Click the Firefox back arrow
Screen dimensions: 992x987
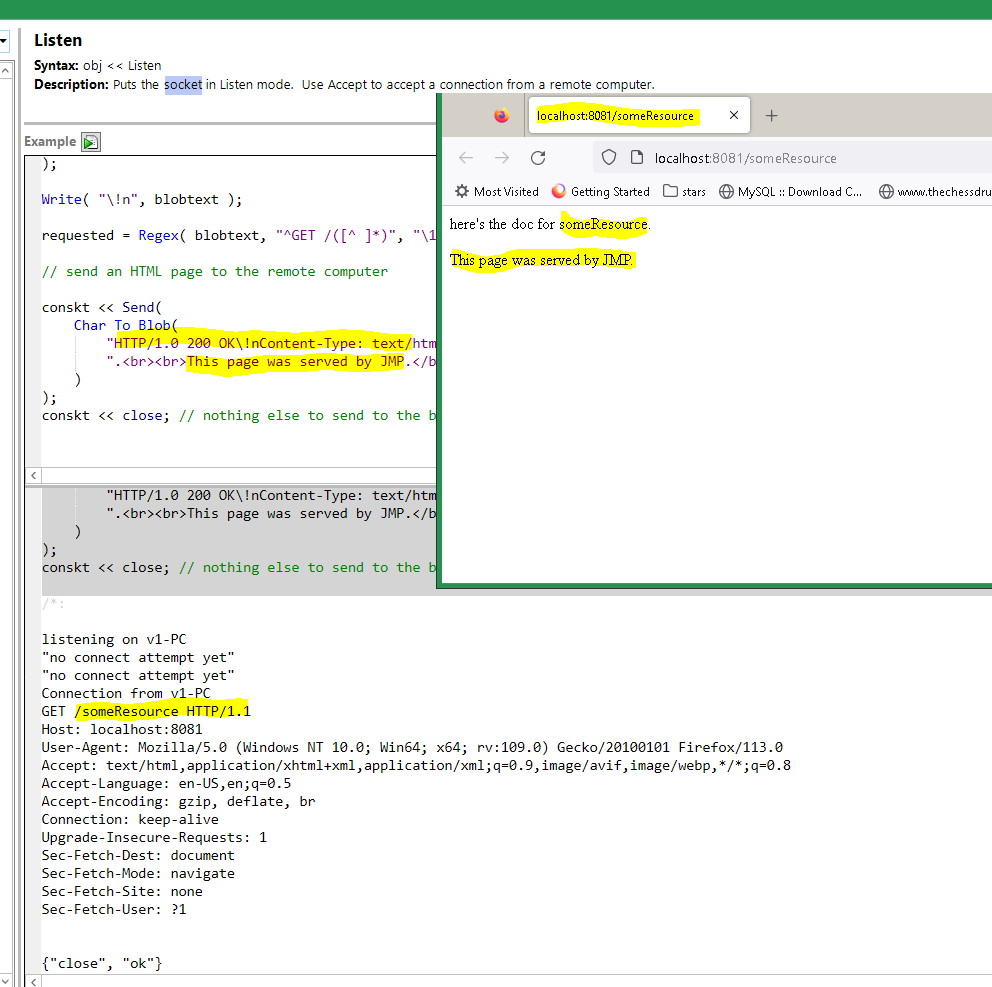pos(466,158)
